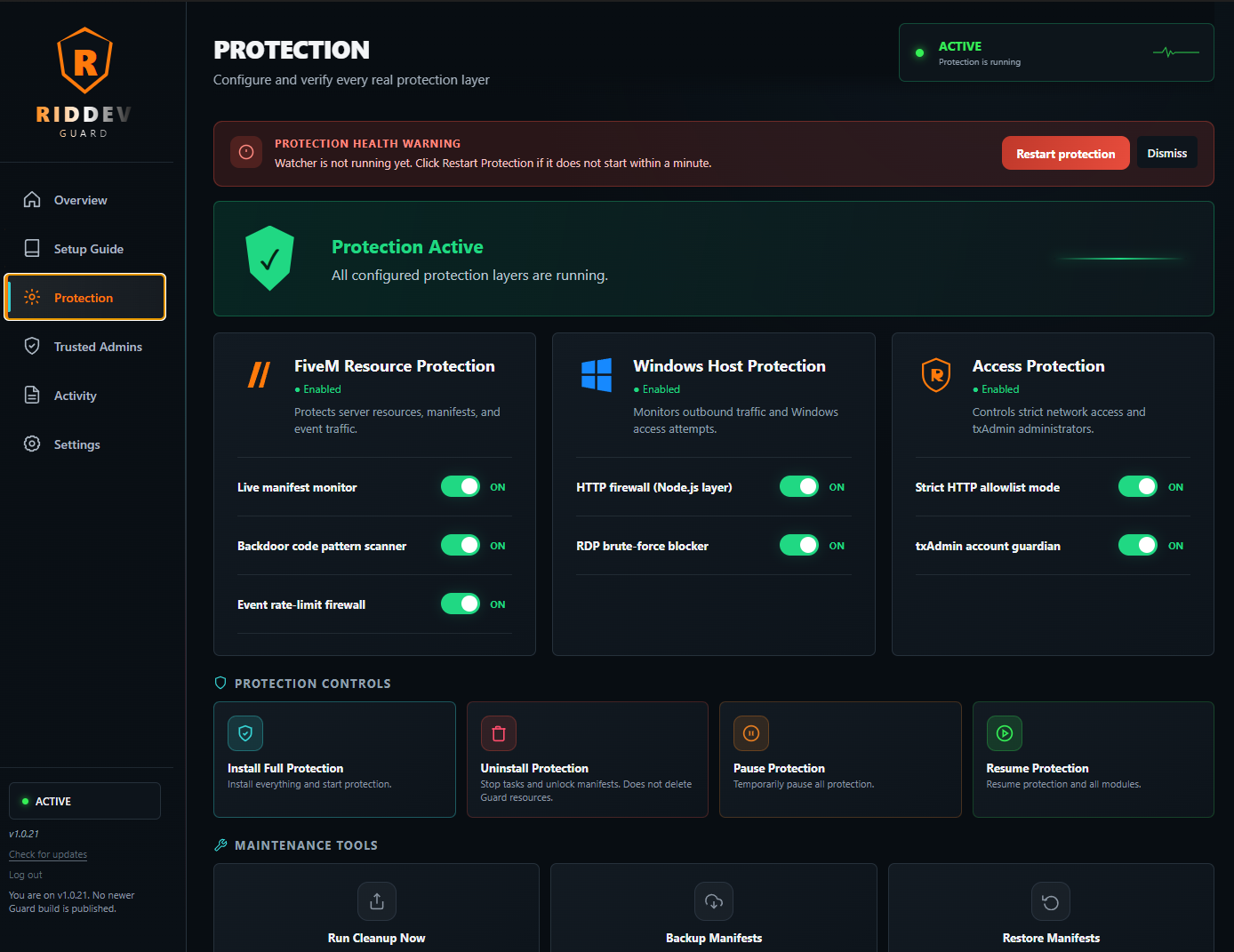Click the Restore Manifests rotate icon
The image size is (1234, 952).
pyautogui.click(x=1051, y=901)
